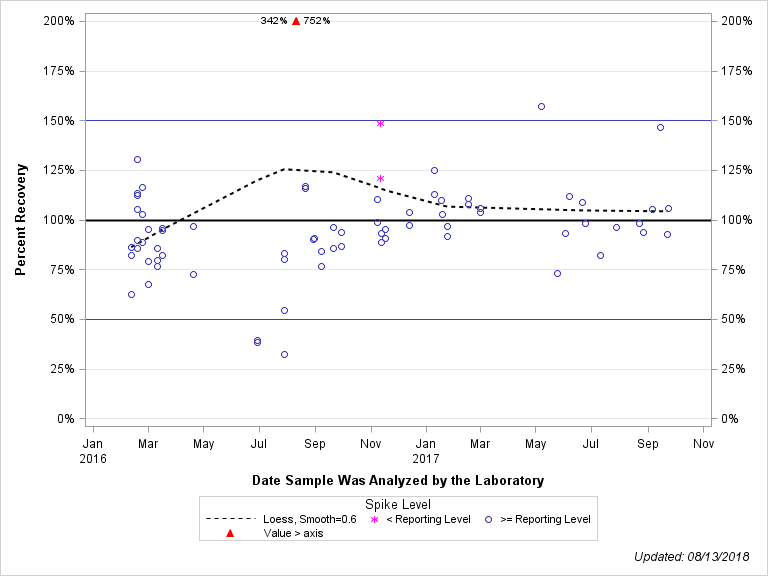The width and height of the screenshot is (768, 576).
Task: Click the blue circle legend symbol
Action: click(488, 520)
